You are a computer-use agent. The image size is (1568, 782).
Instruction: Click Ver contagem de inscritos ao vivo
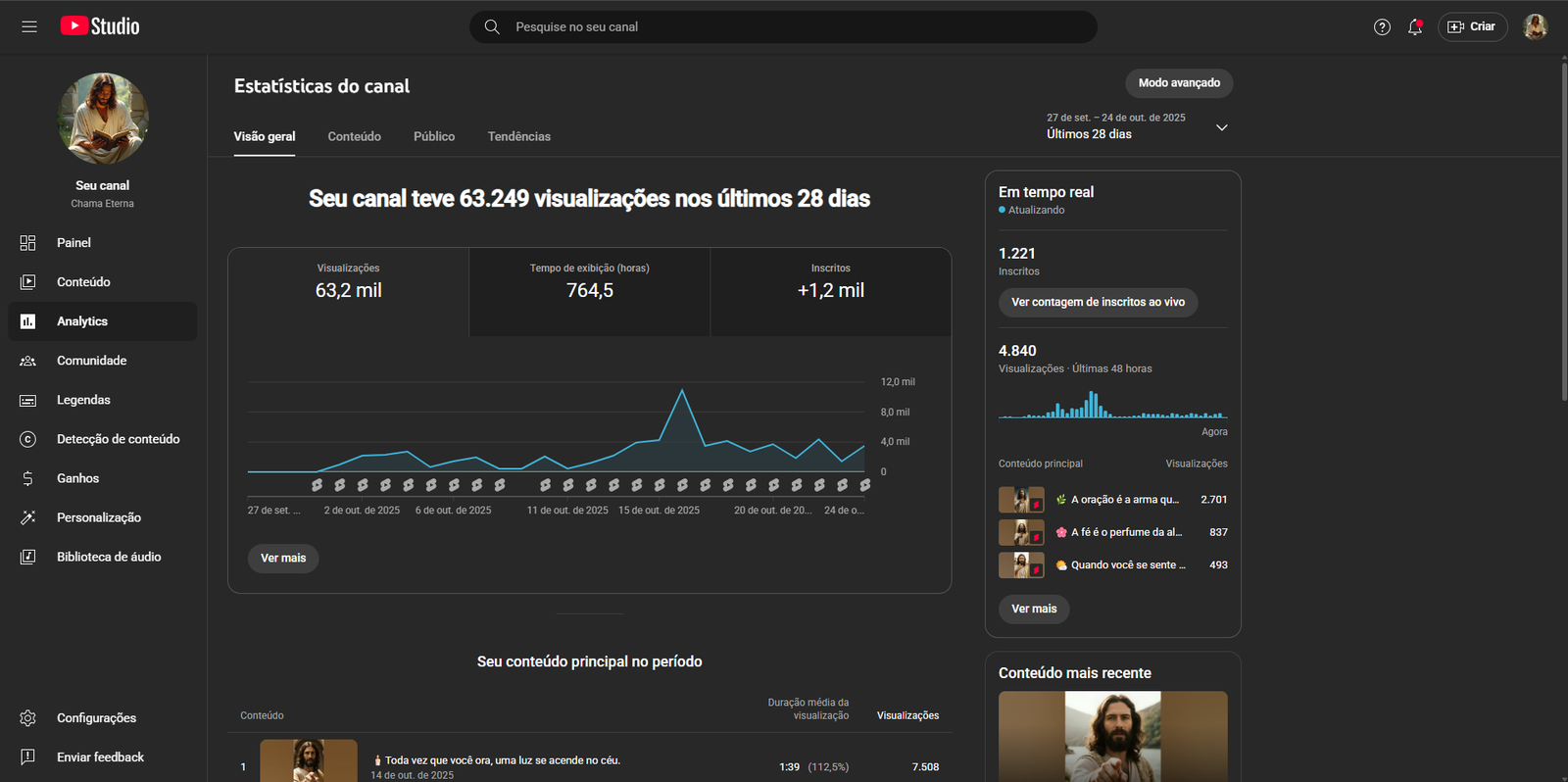[x=1098, y=303]
